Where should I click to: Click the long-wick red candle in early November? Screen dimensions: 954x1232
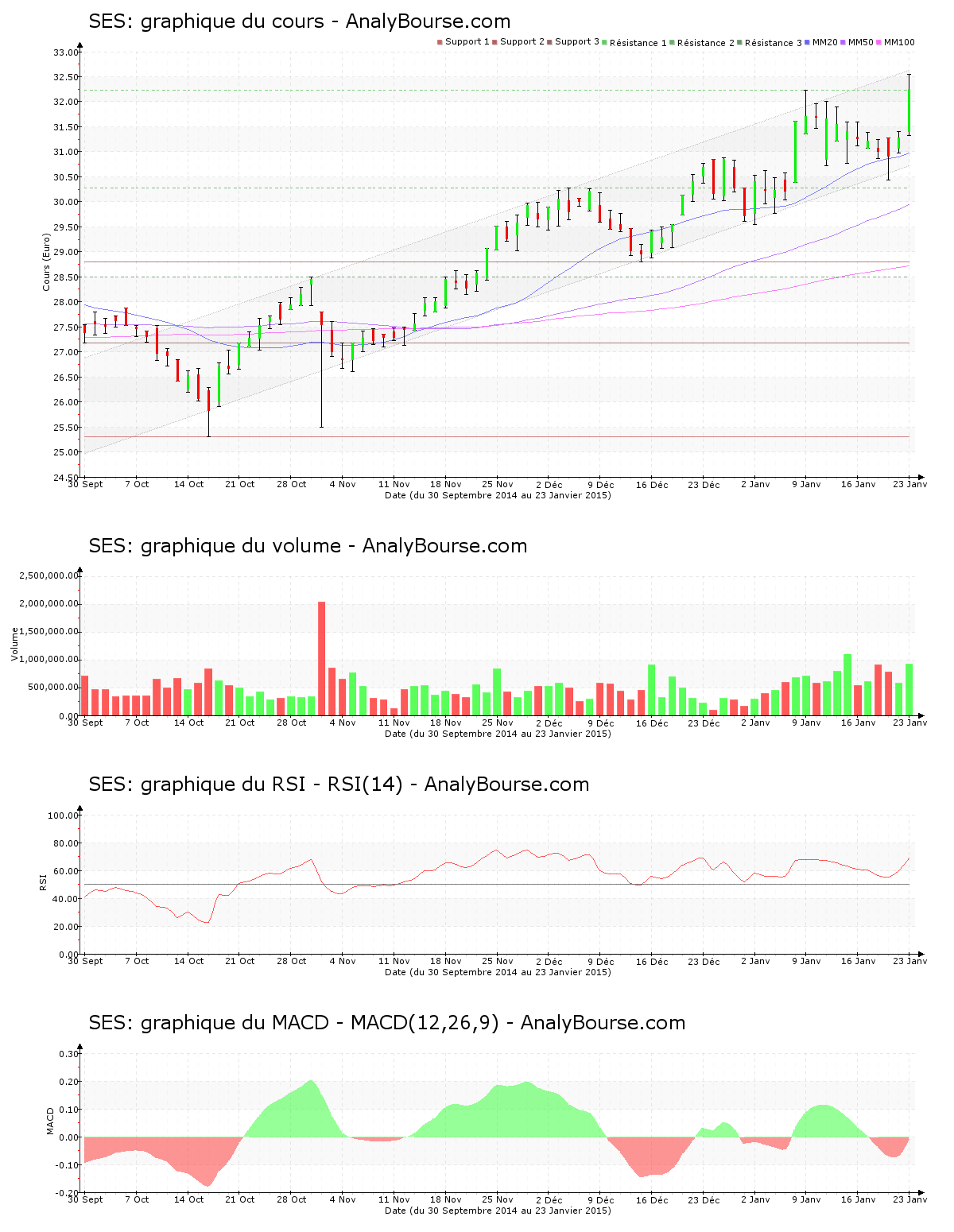(x=321, y=370)
